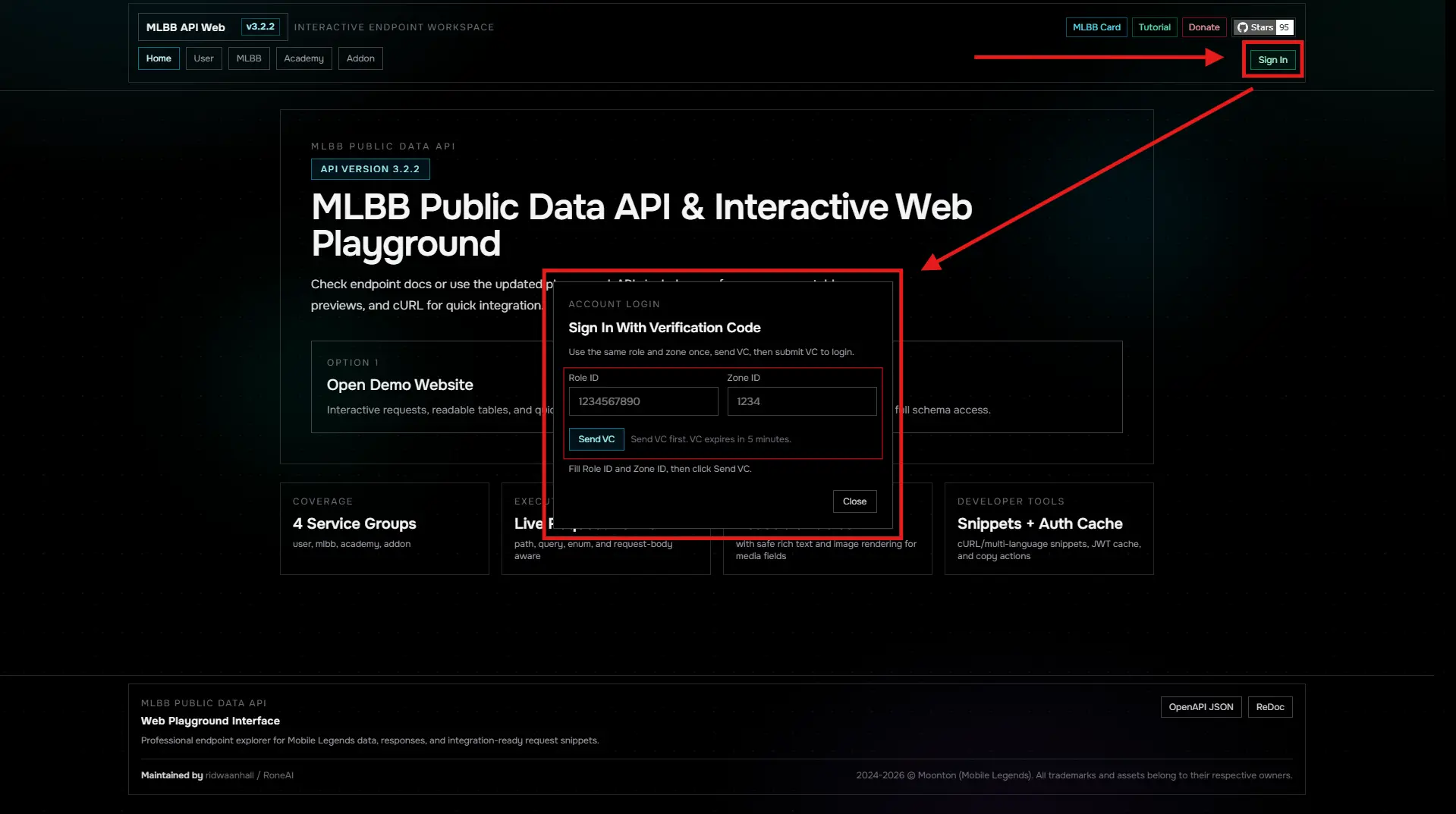This screenshot has height=814, width=1456.
Task: Open the RoneAI maintainer link
Action: click(278, 775)
